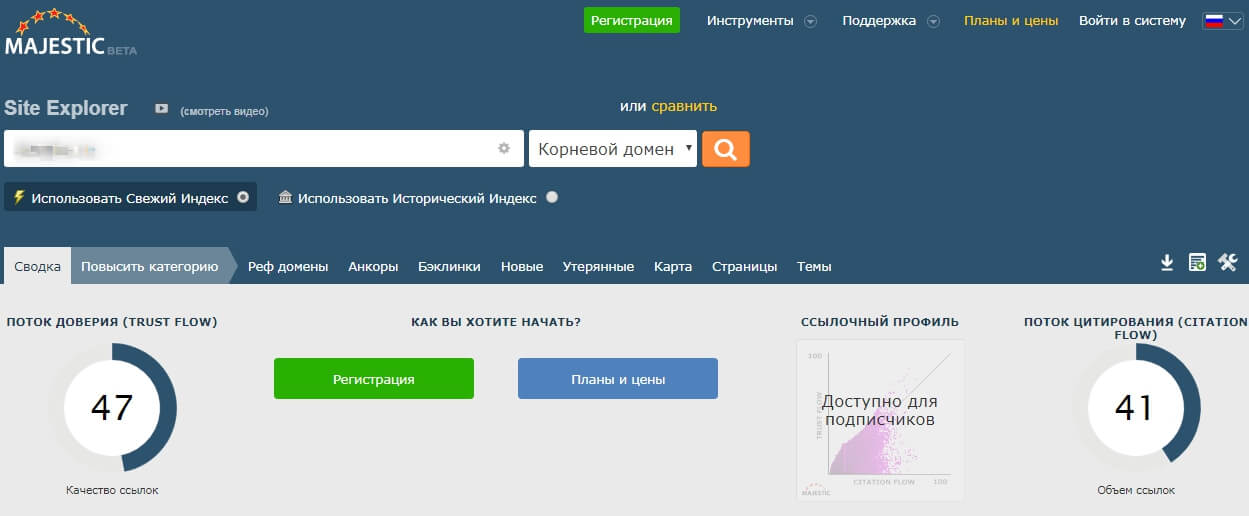This screenshot has height=516, width=1249.
Task: Click the смотреть видео link
Action: [x=224, y=111]
